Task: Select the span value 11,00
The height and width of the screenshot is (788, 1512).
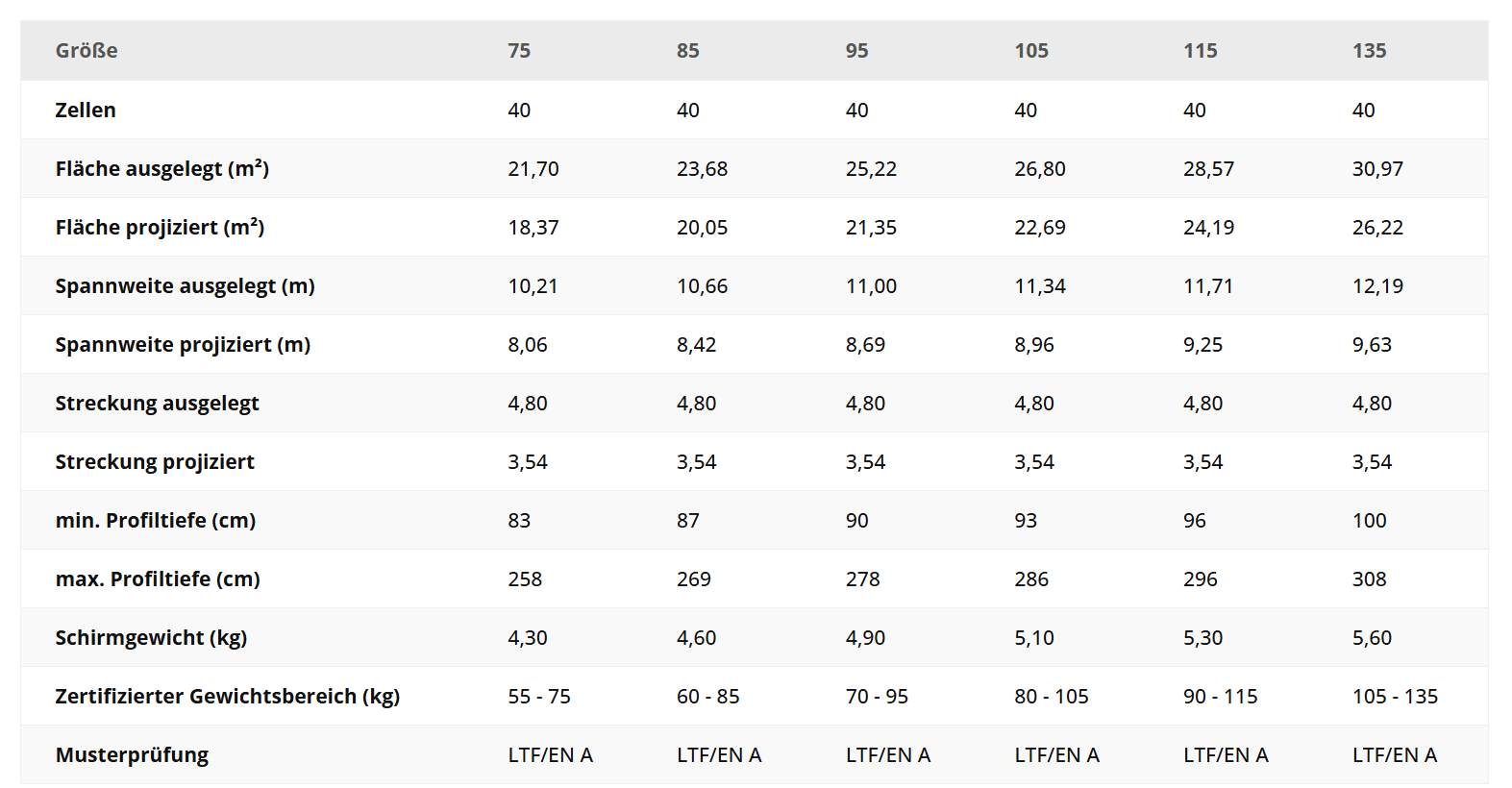Action: click(871, 286)
